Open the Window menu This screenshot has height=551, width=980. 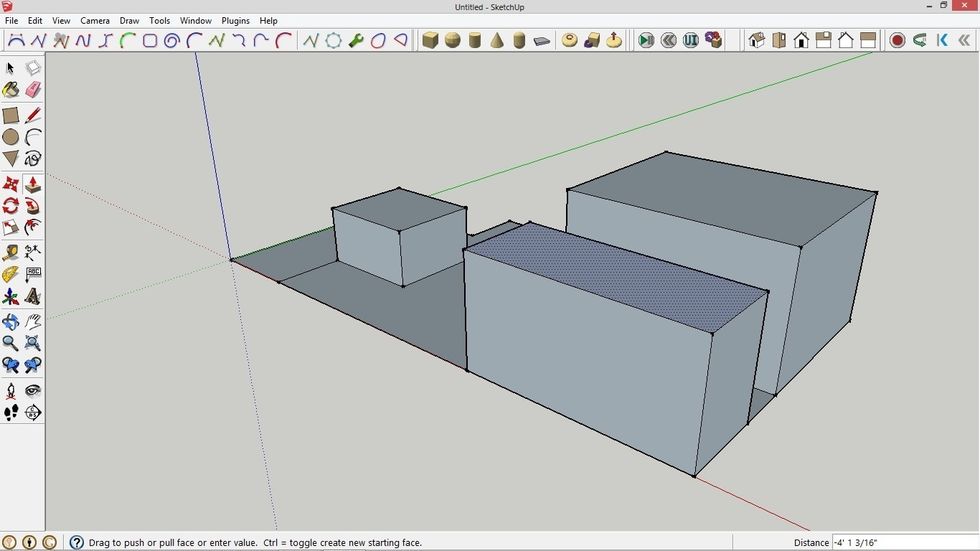[195, 20]
